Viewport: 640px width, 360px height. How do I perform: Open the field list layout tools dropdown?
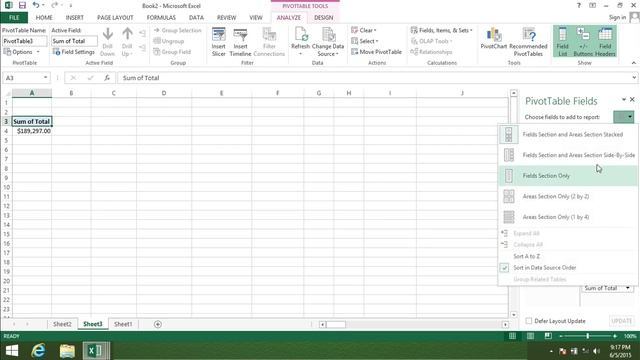623,117
